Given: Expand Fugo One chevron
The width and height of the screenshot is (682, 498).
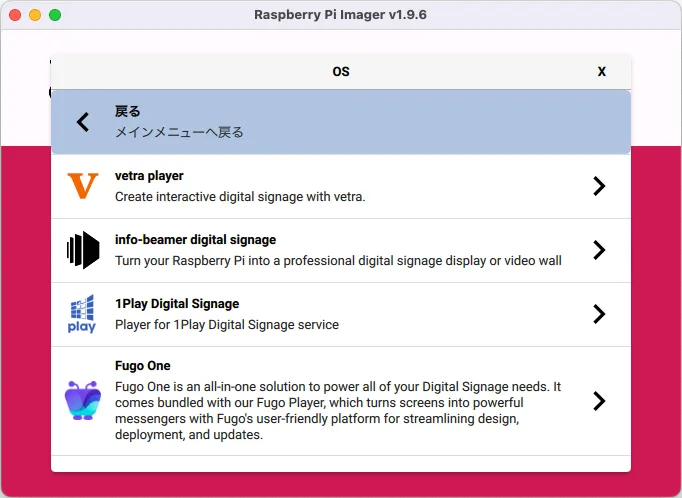Looking at the screenshot, I should tap(599, 401).
